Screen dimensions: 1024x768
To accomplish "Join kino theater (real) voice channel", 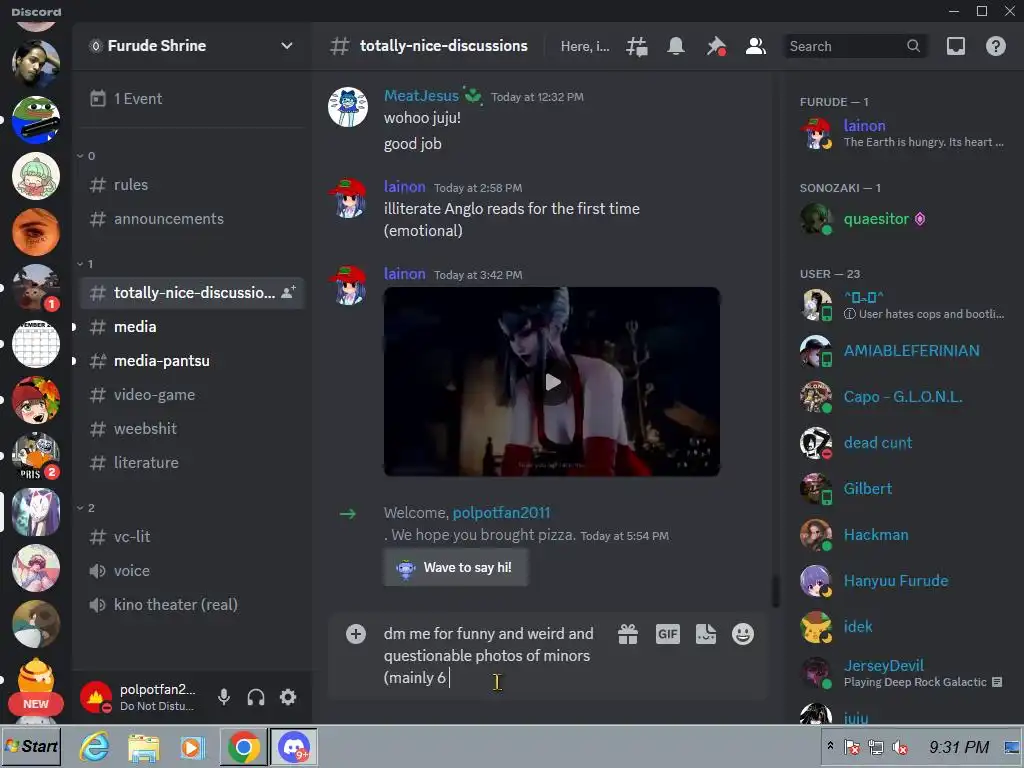I will (191, 605).
